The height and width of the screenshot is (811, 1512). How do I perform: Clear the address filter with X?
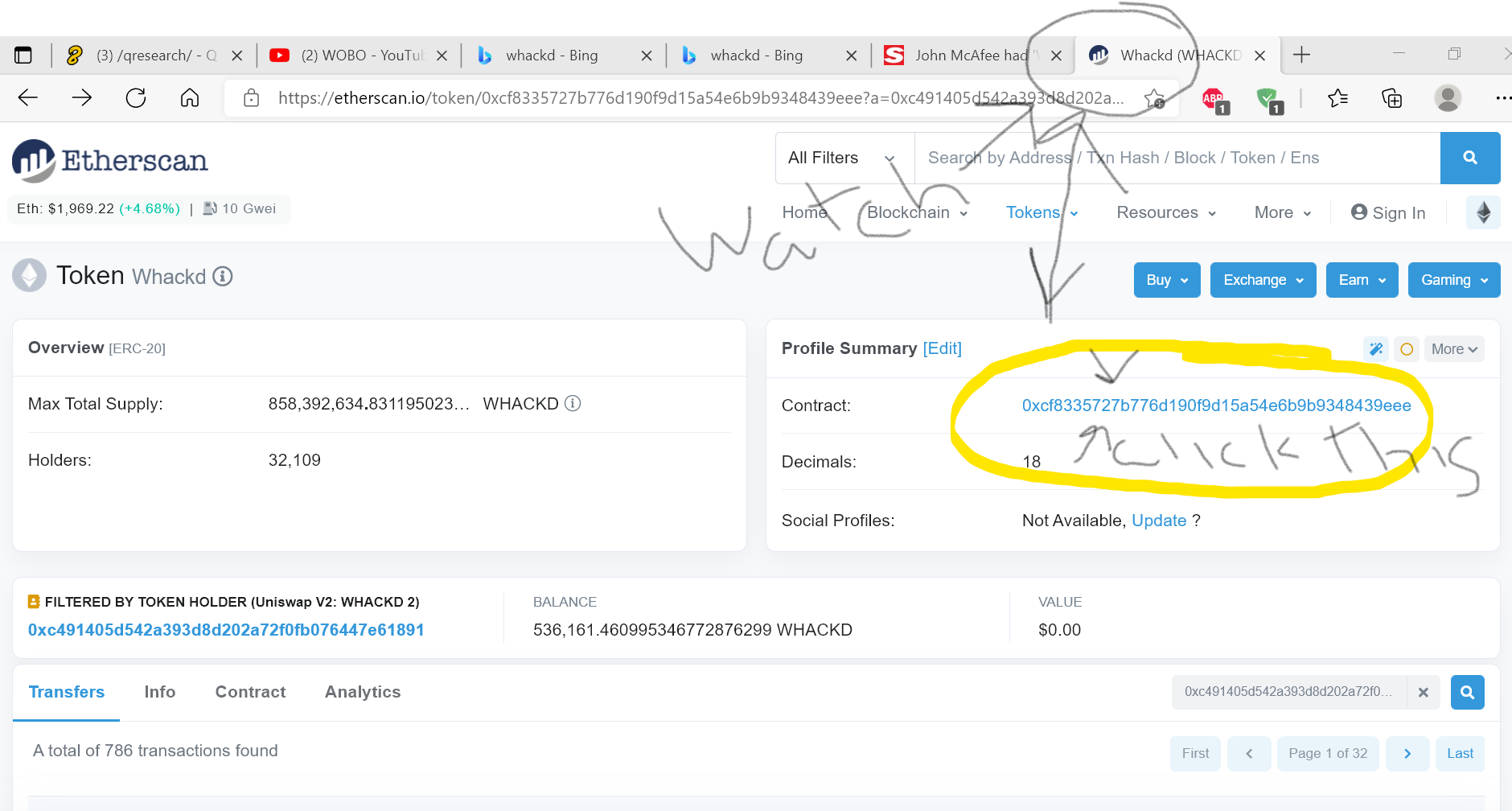1424,692
